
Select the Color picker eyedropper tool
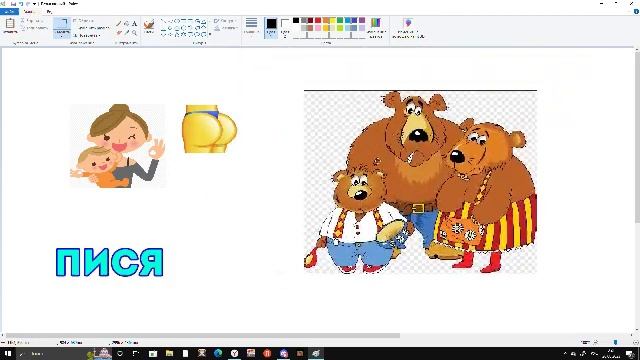coord(127,32)
